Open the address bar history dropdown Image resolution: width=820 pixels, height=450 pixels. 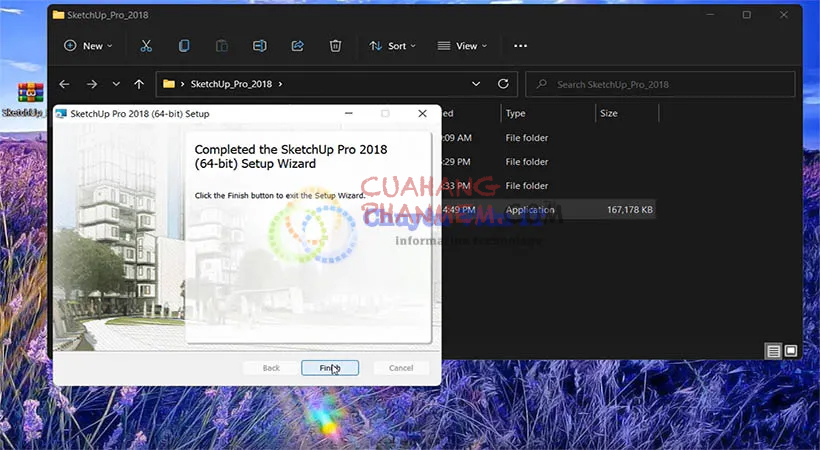(476, 84)
